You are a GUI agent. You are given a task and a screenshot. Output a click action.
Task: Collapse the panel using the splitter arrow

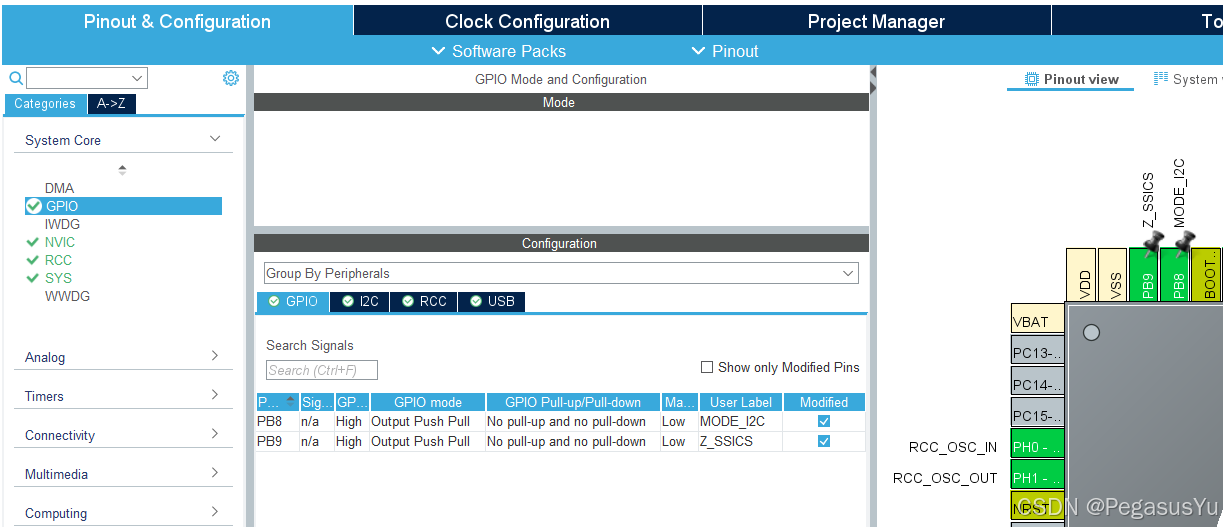tap(873, 81)
